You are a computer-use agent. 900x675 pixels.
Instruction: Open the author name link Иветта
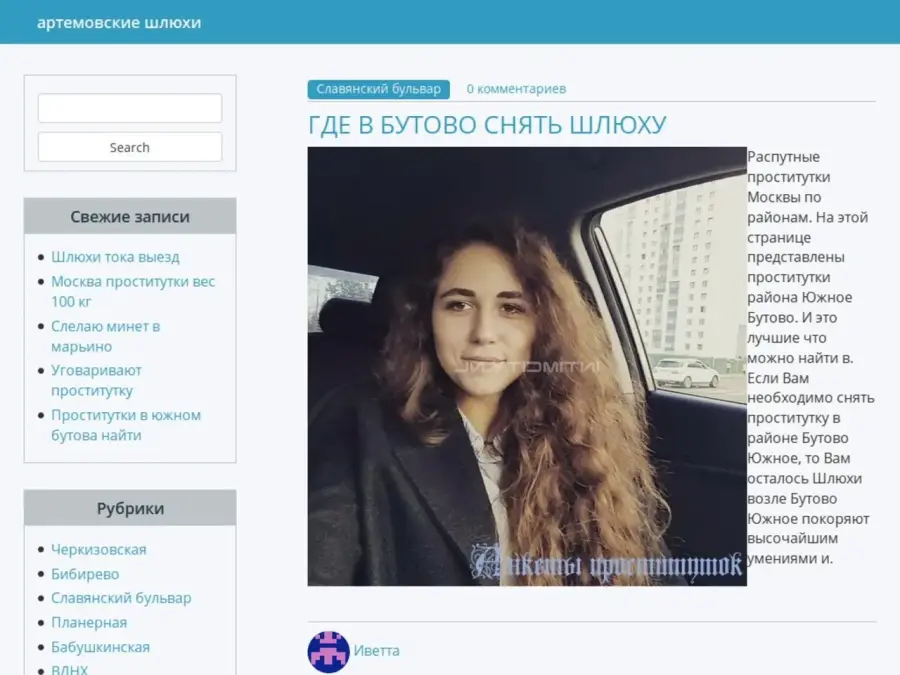376,651
